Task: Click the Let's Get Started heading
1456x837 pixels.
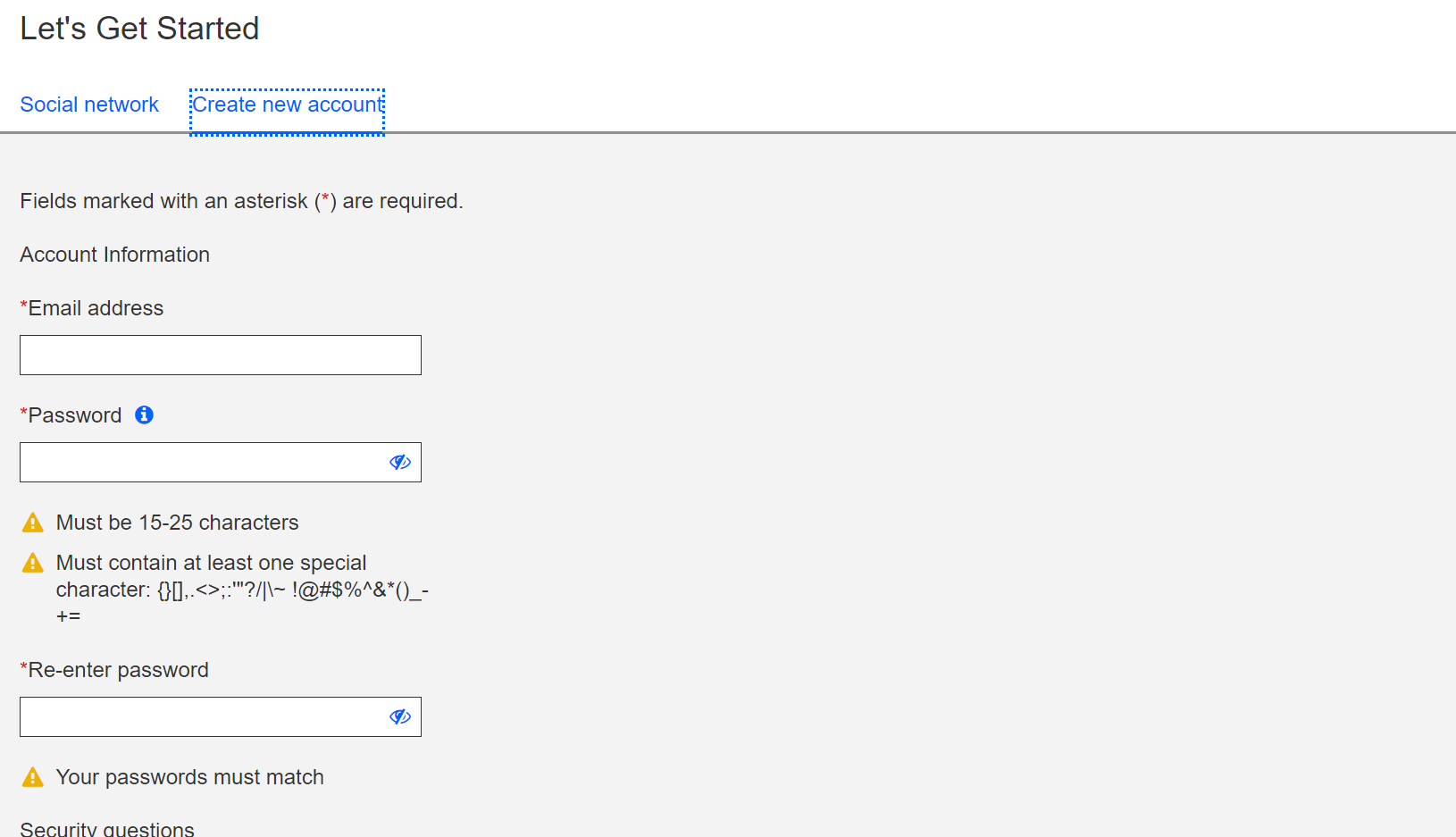Action: pos(139,29)
